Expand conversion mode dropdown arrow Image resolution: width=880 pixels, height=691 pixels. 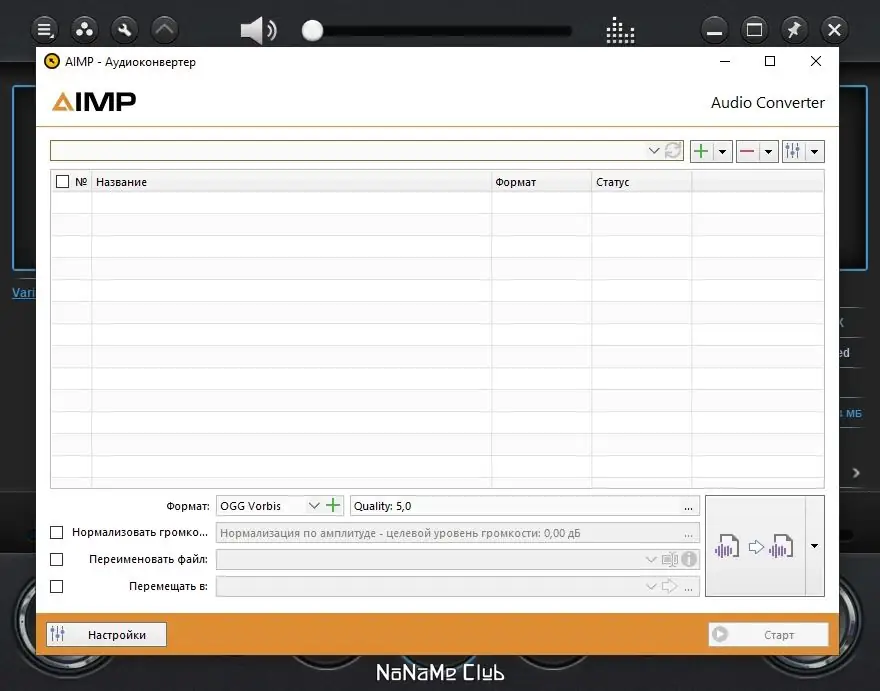814,546
